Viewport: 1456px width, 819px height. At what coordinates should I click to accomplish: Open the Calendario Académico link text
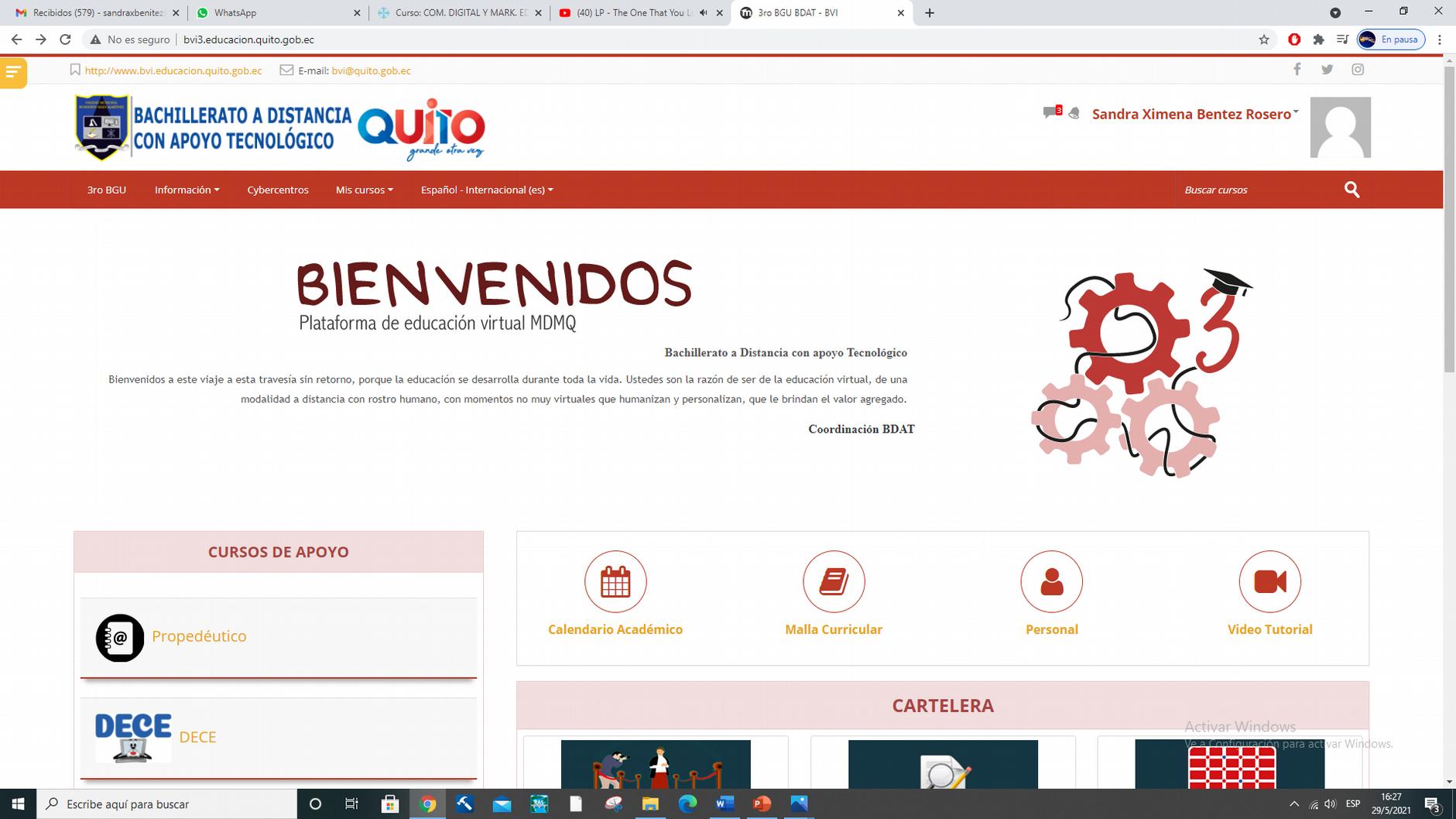tap(615, 629)
